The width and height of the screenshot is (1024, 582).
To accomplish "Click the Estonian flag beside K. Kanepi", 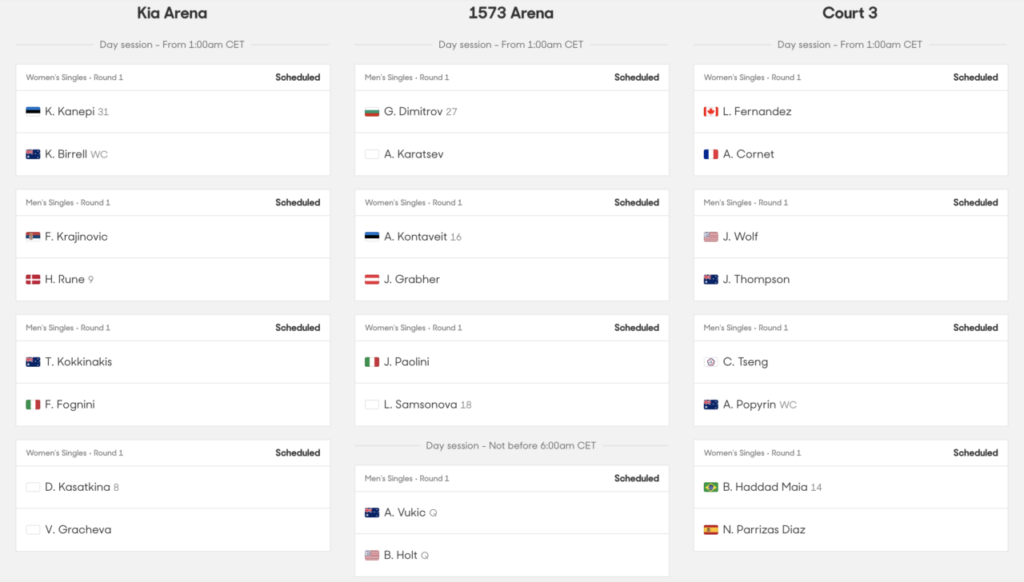I will pyautogui.click(x=33, y=112).
